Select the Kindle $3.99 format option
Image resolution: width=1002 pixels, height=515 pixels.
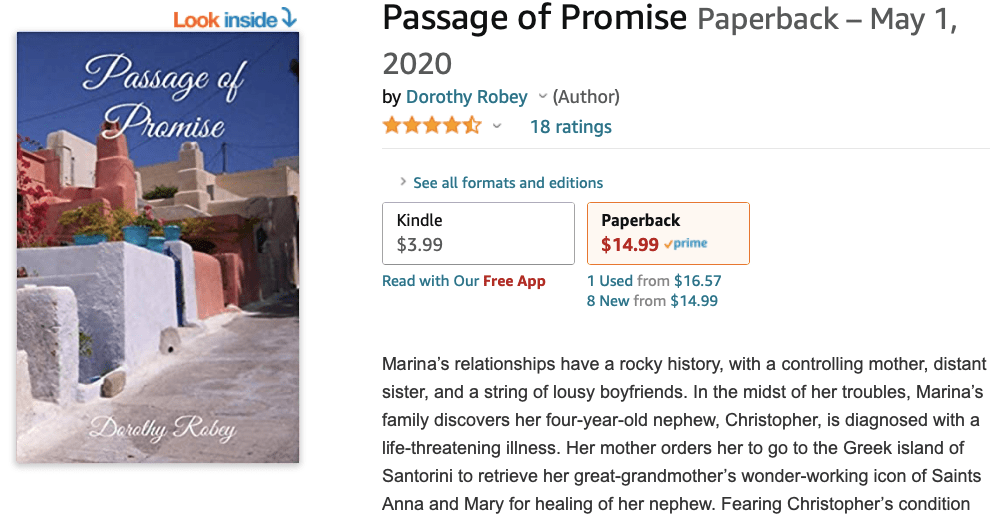pos(478,233)
